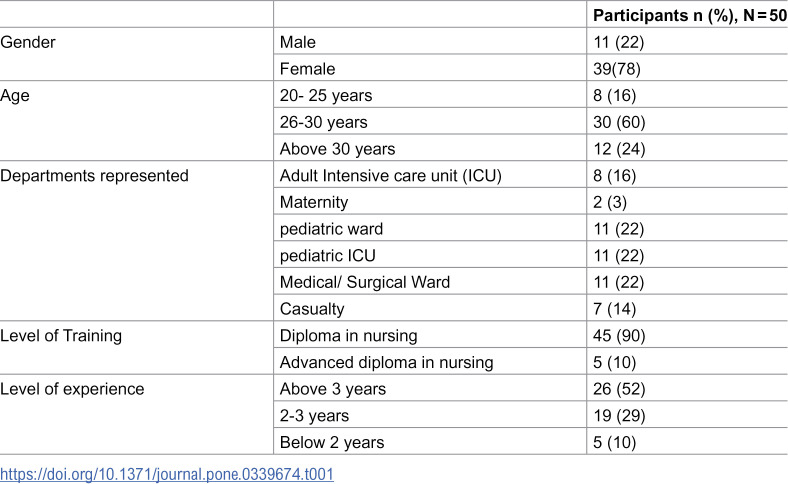The width and height of the screenshot is (788, 484).
Task: Click the Age category label
Action: tap(15, 95)
